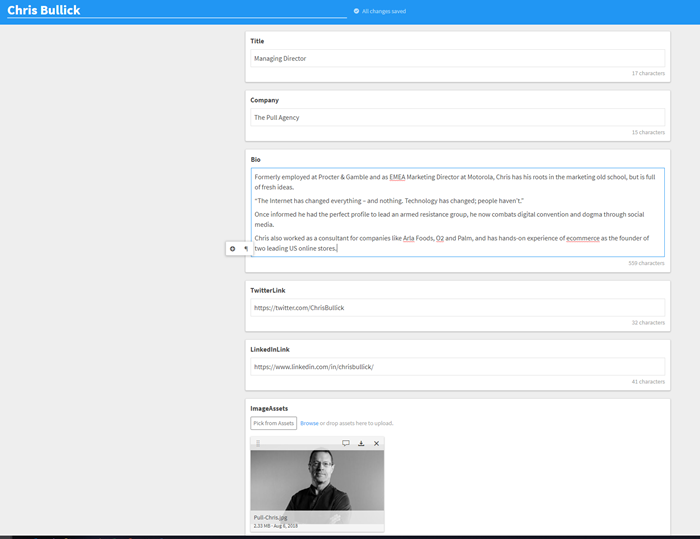Click into the Company field
700x539 pixels.
457,118
